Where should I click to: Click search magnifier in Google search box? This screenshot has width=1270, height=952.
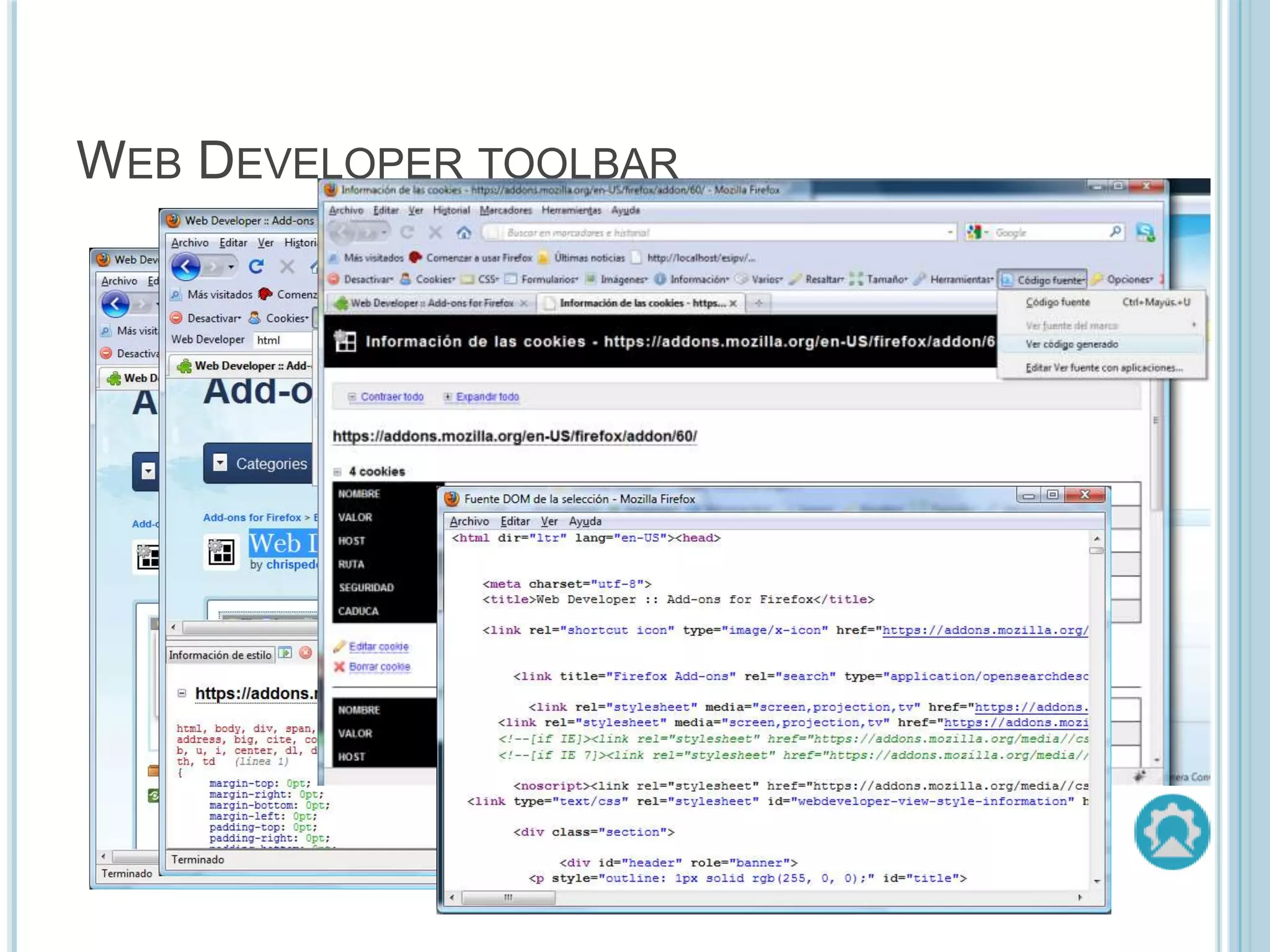click(x=1115, y=232)
